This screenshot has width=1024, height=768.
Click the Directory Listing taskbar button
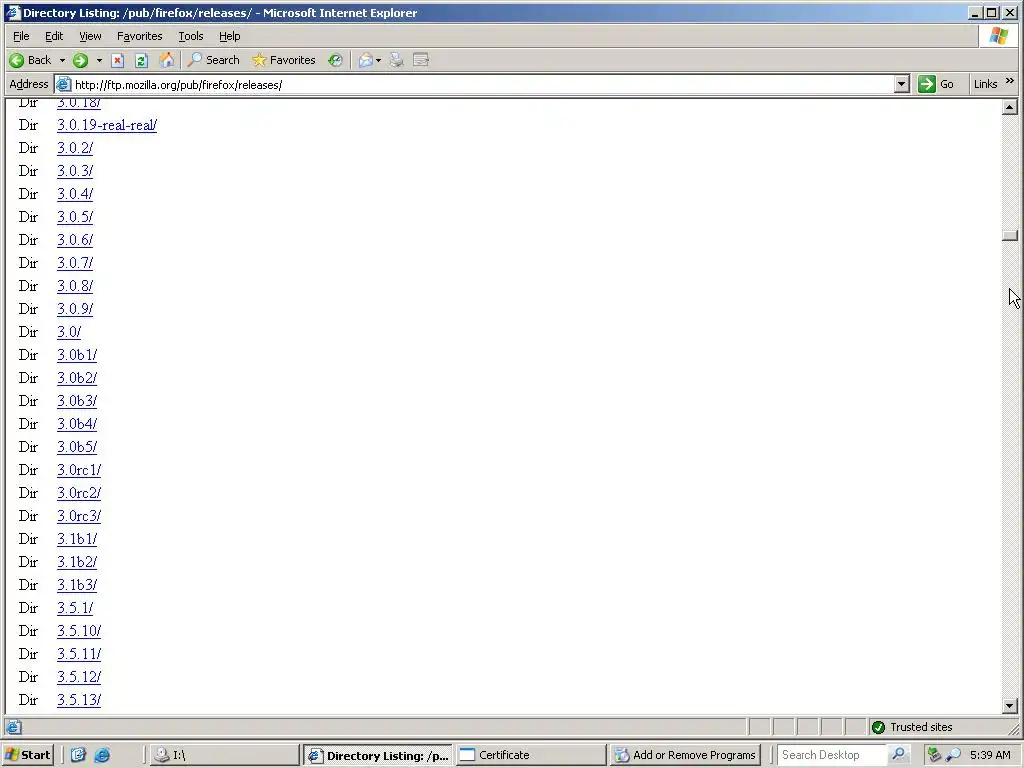click(378, 755)
